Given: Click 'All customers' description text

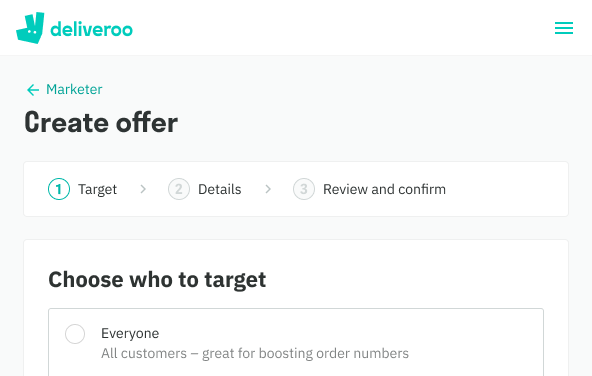Looking at the screenshot, I should point(255,353).
